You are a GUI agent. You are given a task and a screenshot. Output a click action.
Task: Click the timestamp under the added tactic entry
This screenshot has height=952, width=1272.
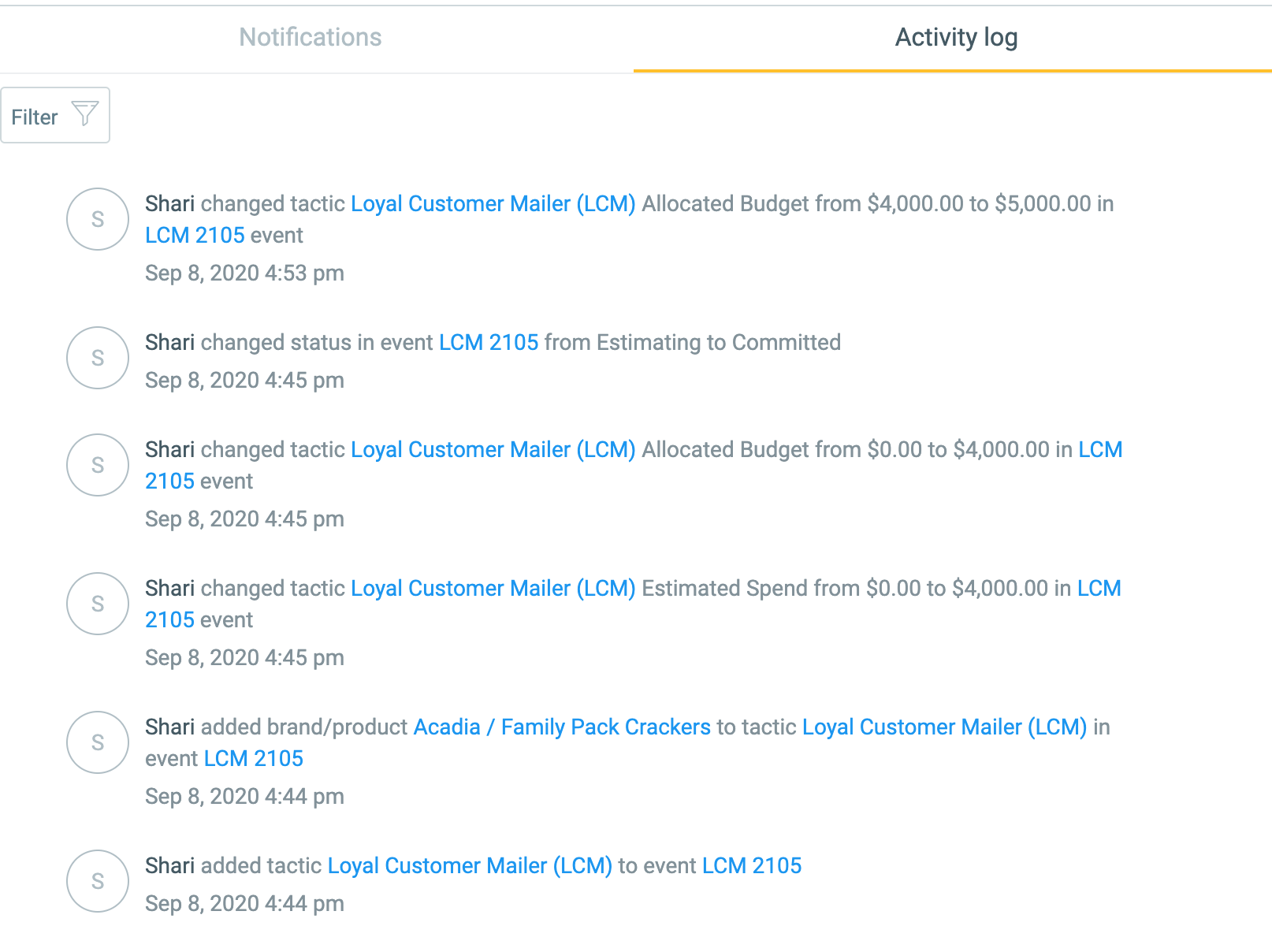pos(244,903)
